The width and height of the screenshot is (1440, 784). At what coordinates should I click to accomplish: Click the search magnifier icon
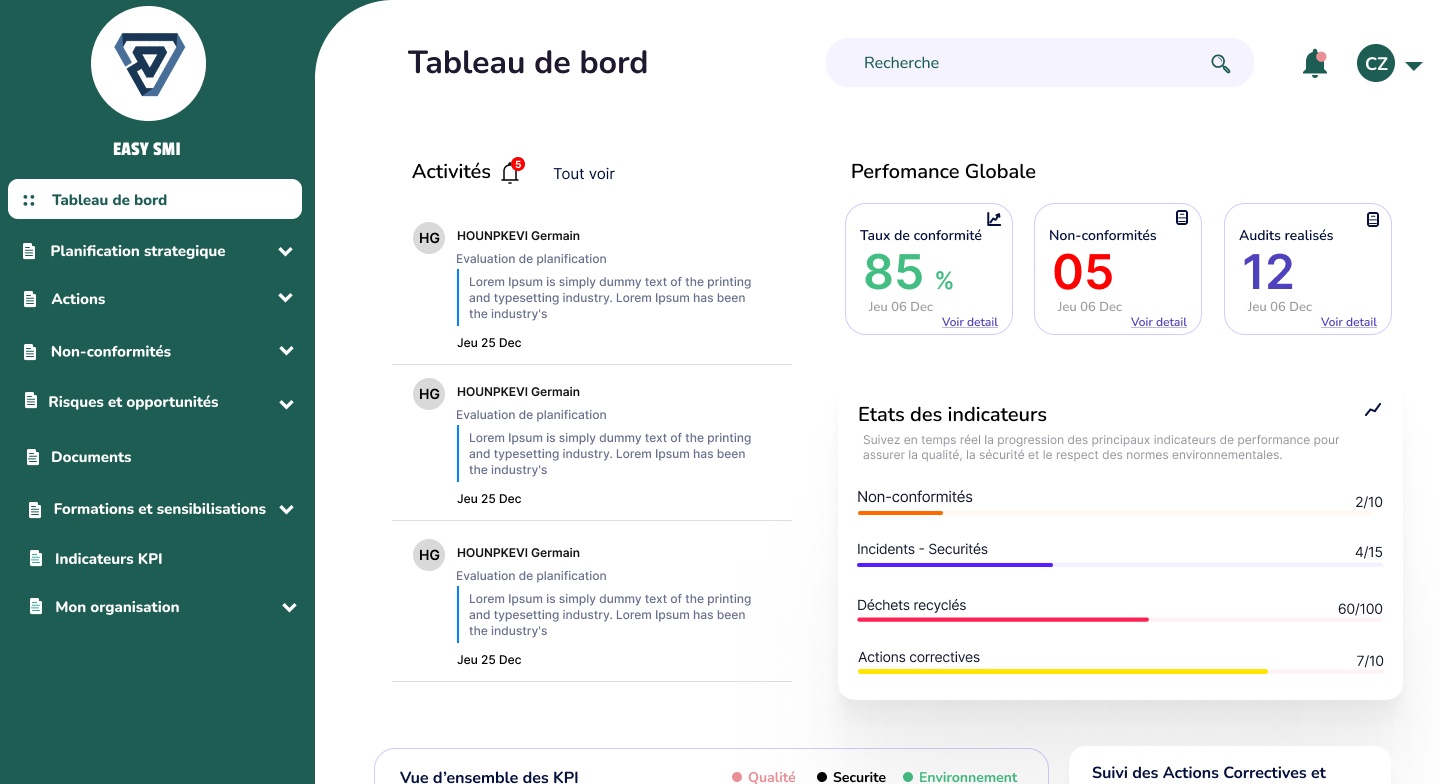(x=1220, y=62)
